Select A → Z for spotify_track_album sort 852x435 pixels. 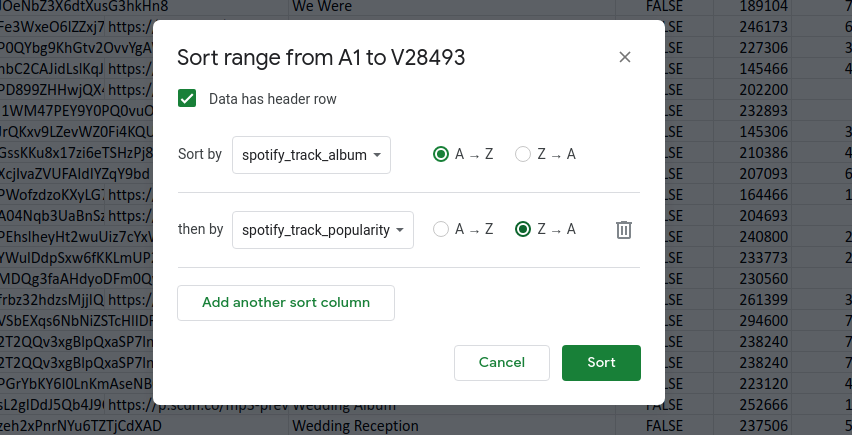tap(440, 154)
